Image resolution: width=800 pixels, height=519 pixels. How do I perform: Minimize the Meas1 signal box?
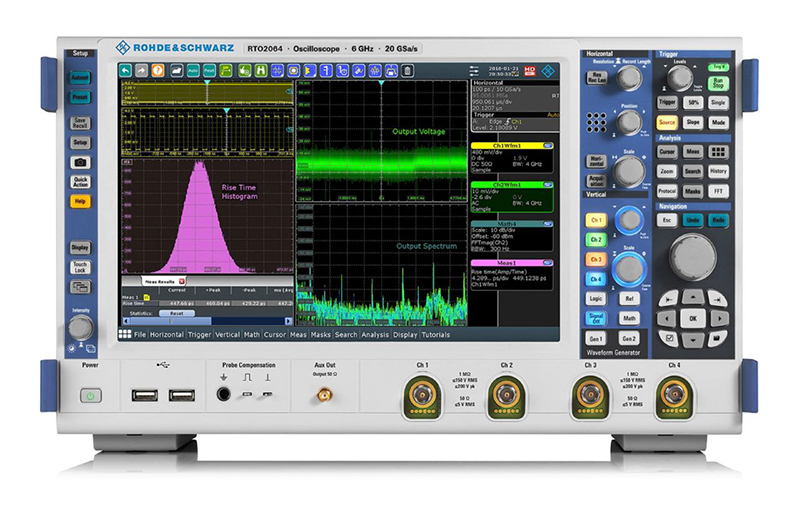point(547,263)
